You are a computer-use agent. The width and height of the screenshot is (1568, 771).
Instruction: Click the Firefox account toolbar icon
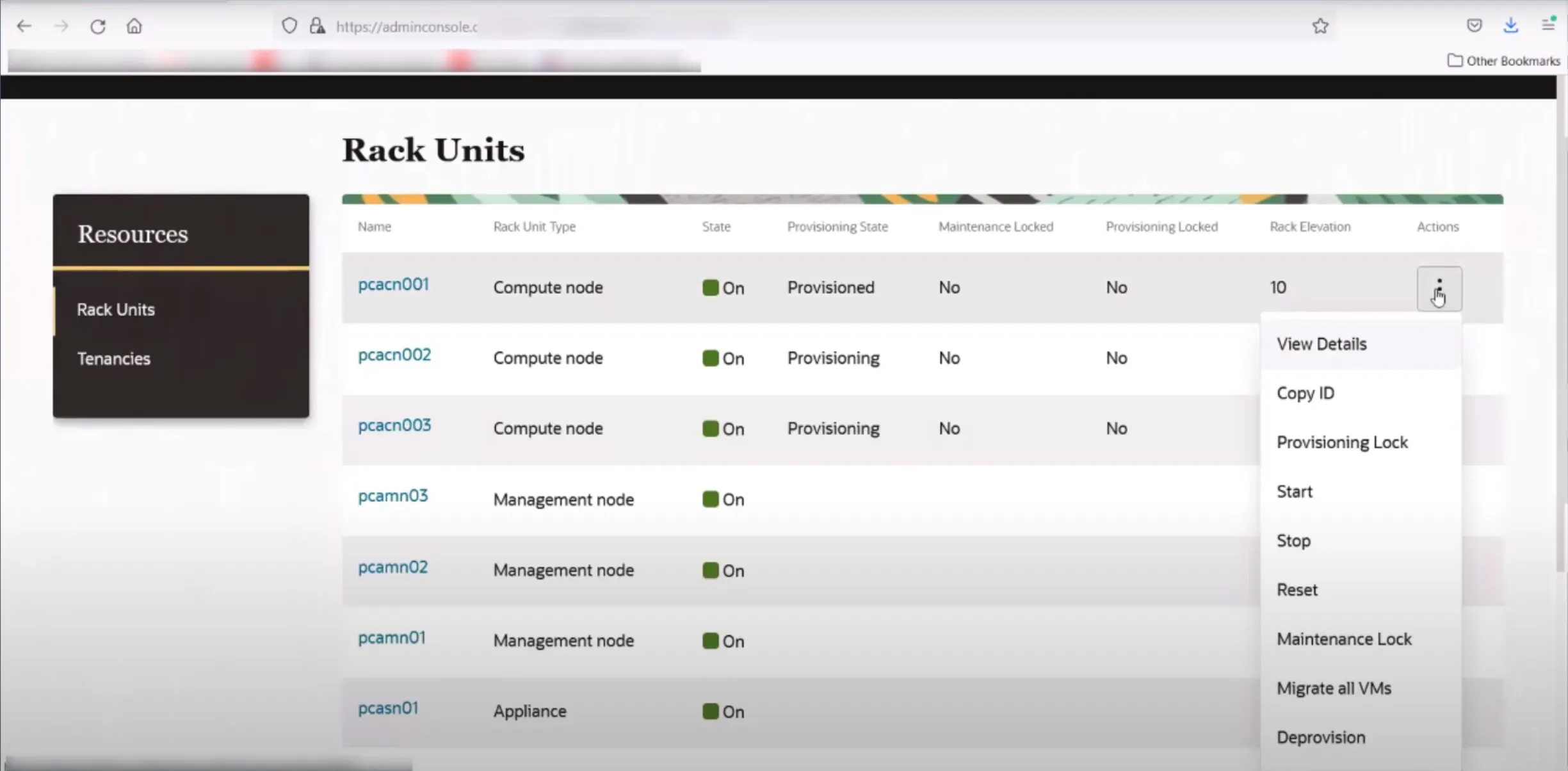1548,25
